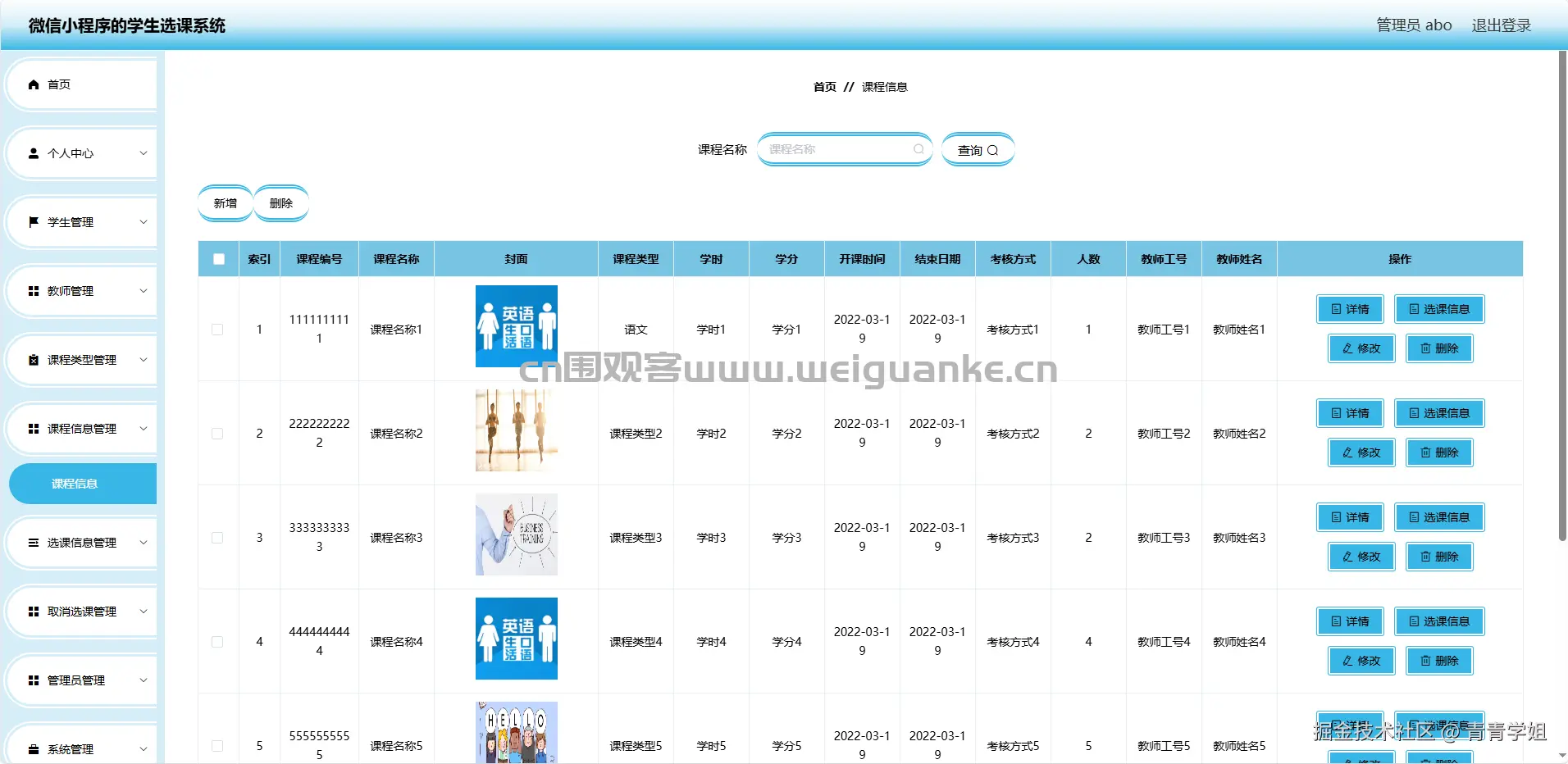Click the briefcase icon for 系统管理

[x=34, y=749]
